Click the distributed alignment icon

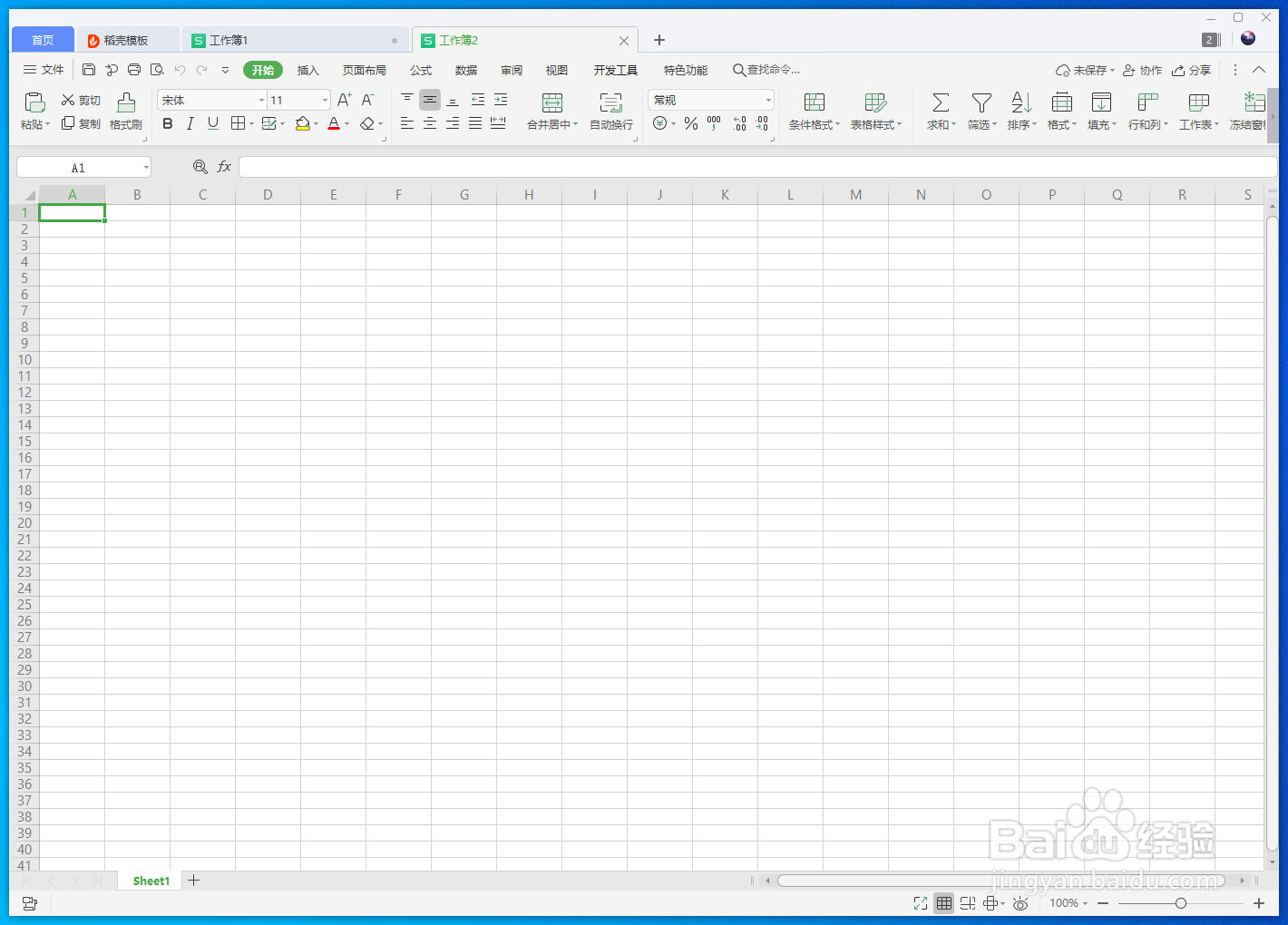point(498,123)
